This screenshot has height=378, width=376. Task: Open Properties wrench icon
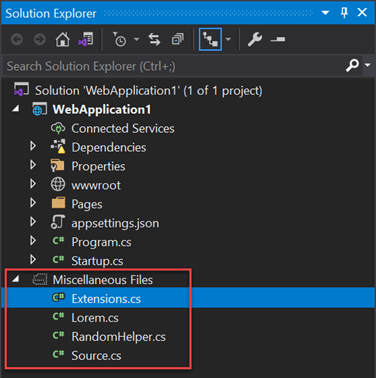(x=255, y=40)
